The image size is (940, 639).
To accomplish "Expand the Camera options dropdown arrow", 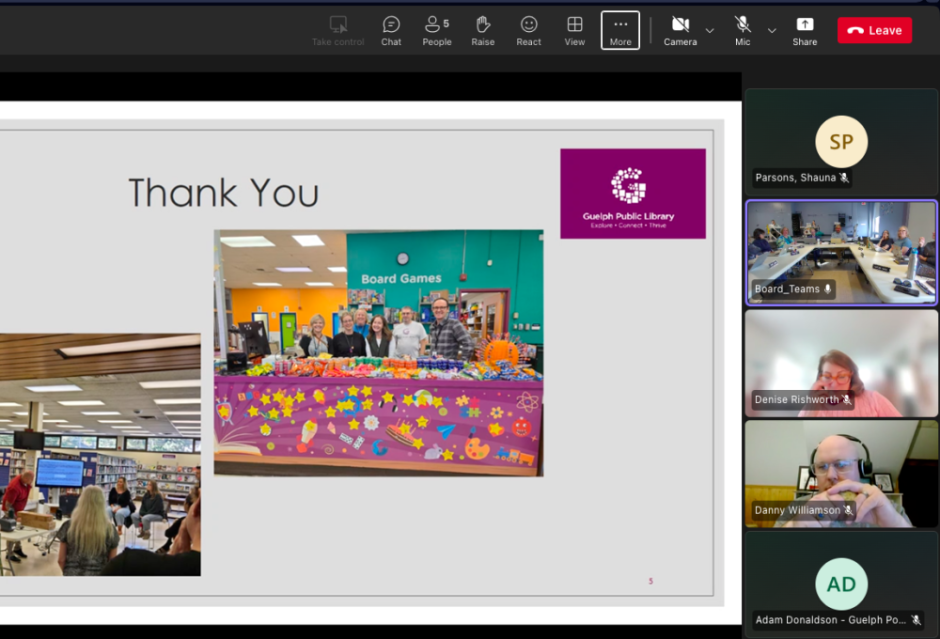I will [x=710, y=31].
